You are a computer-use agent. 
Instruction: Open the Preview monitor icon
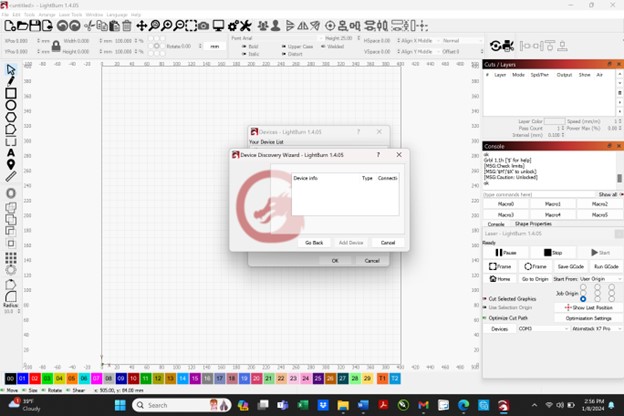coord(218,26)
